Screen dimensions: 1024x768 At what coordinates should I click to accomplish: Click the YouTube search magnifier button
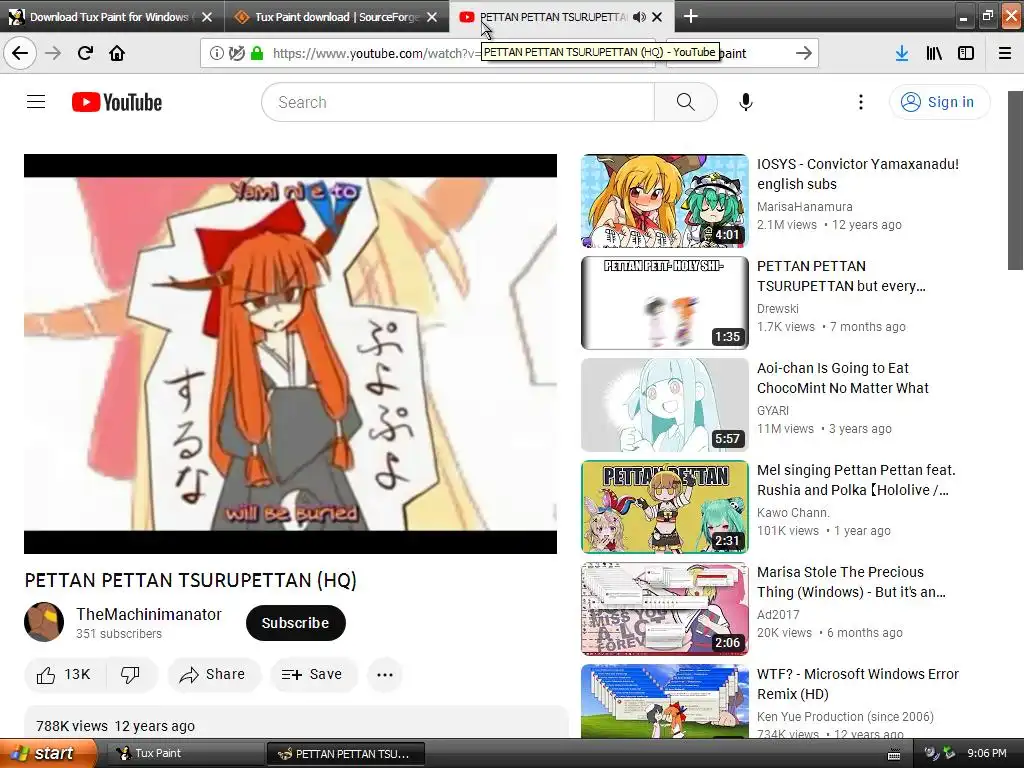pyautogui.click(x=686, y=102)
